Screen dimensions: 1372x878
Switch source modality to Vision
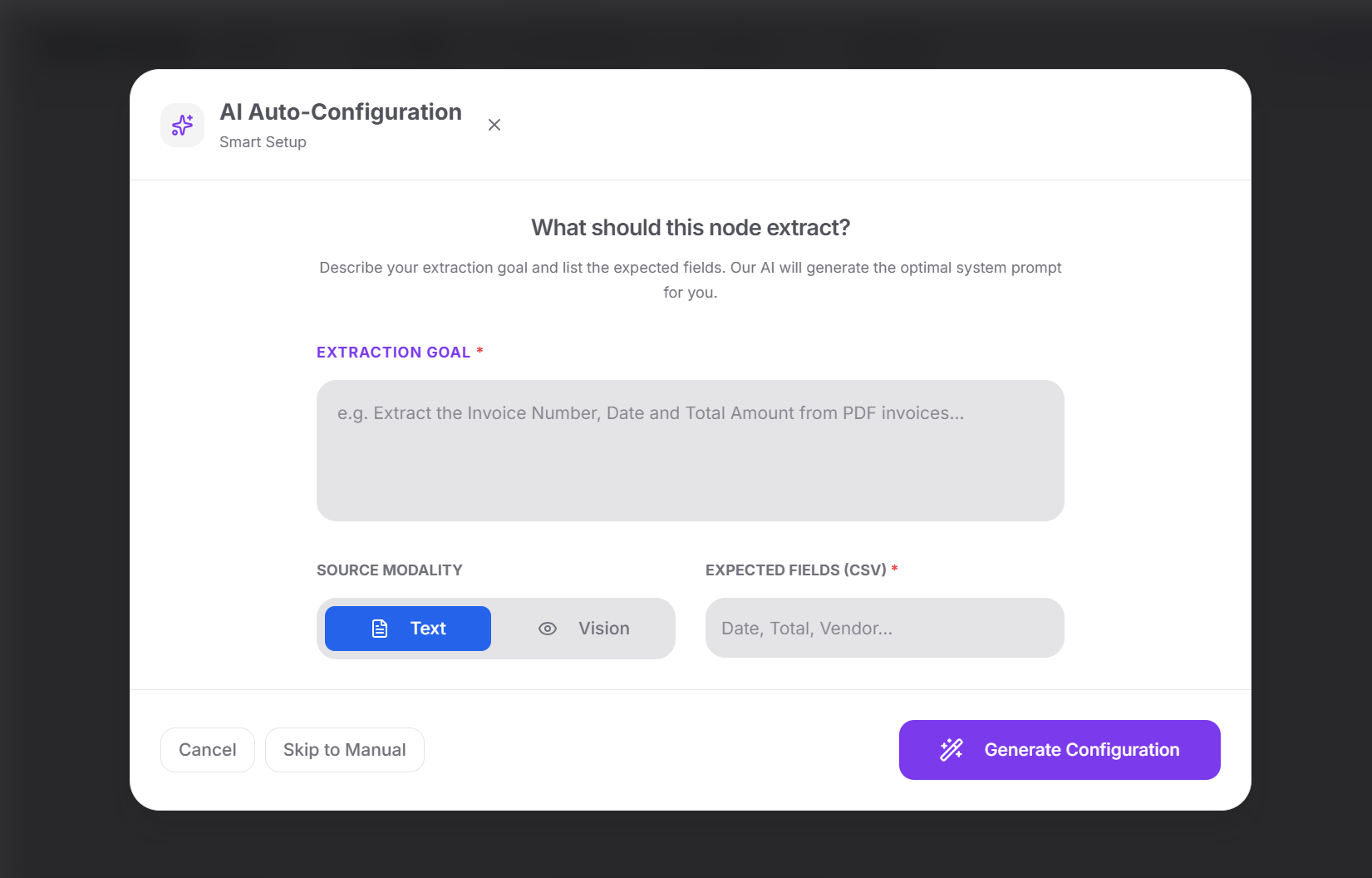click(583, 629)
